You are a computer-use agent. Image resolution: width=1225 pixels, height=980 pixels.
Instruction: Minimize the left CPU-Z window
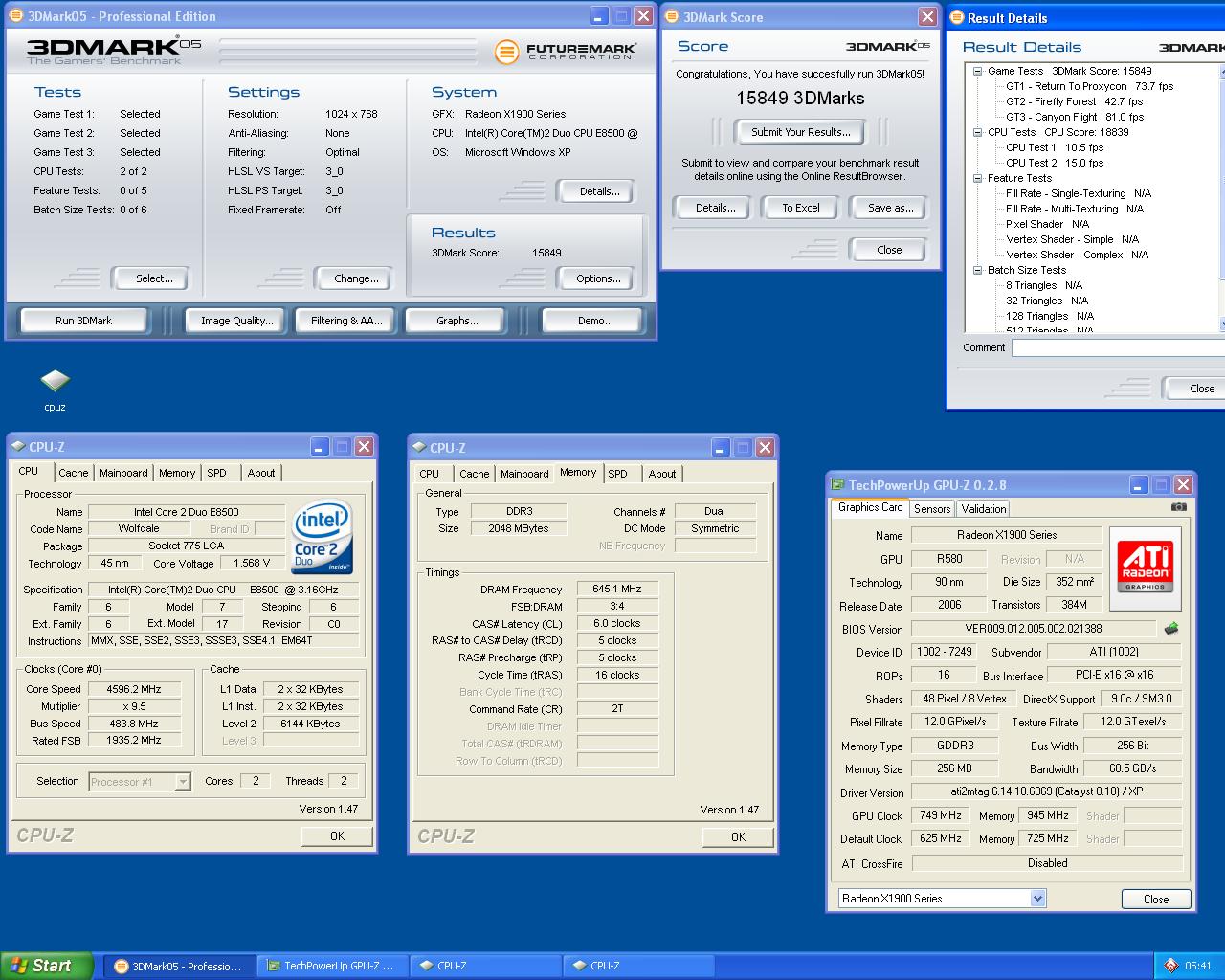[320, 447]
